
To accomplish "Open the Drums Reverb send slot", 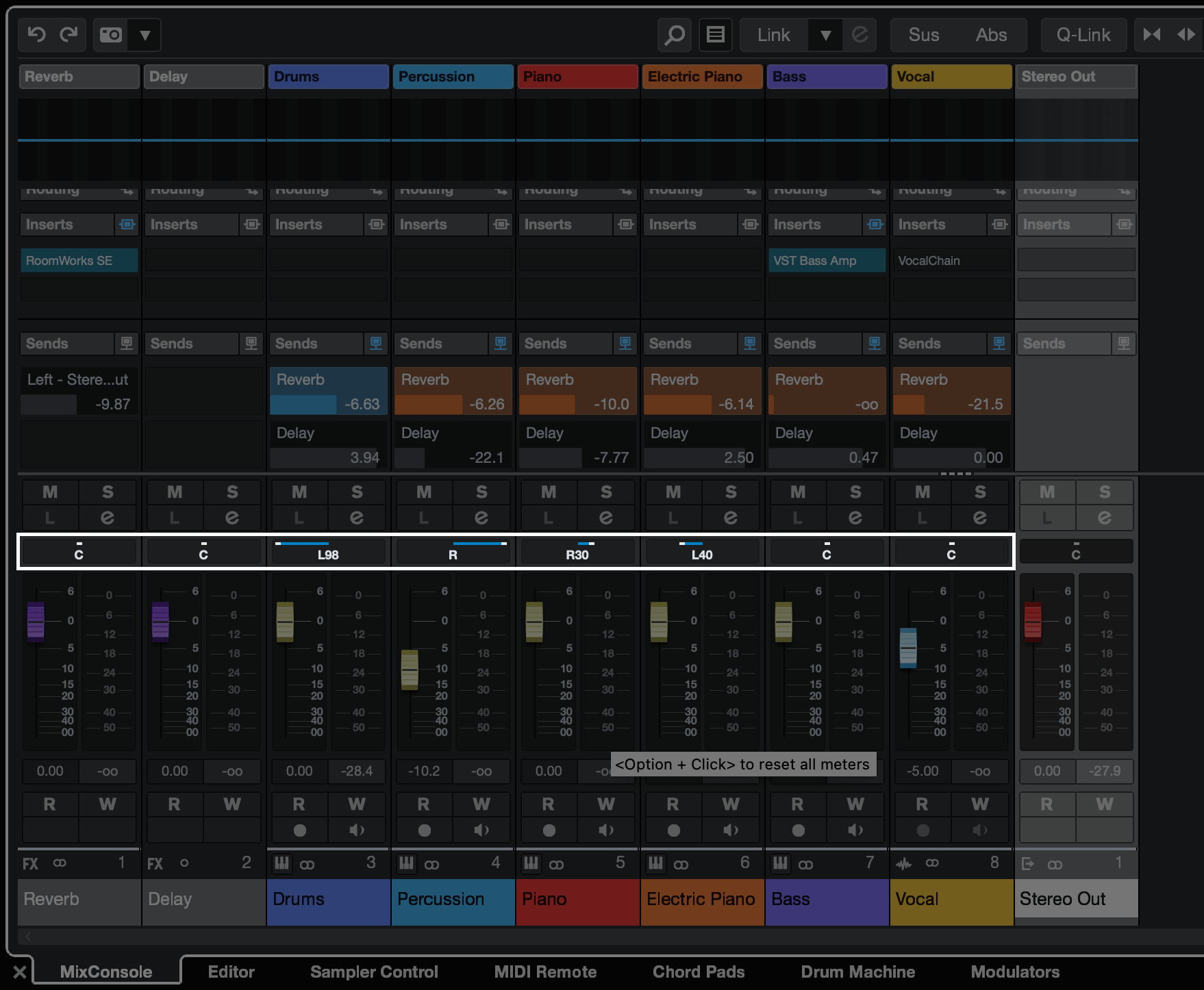I will tap(328, 391).
